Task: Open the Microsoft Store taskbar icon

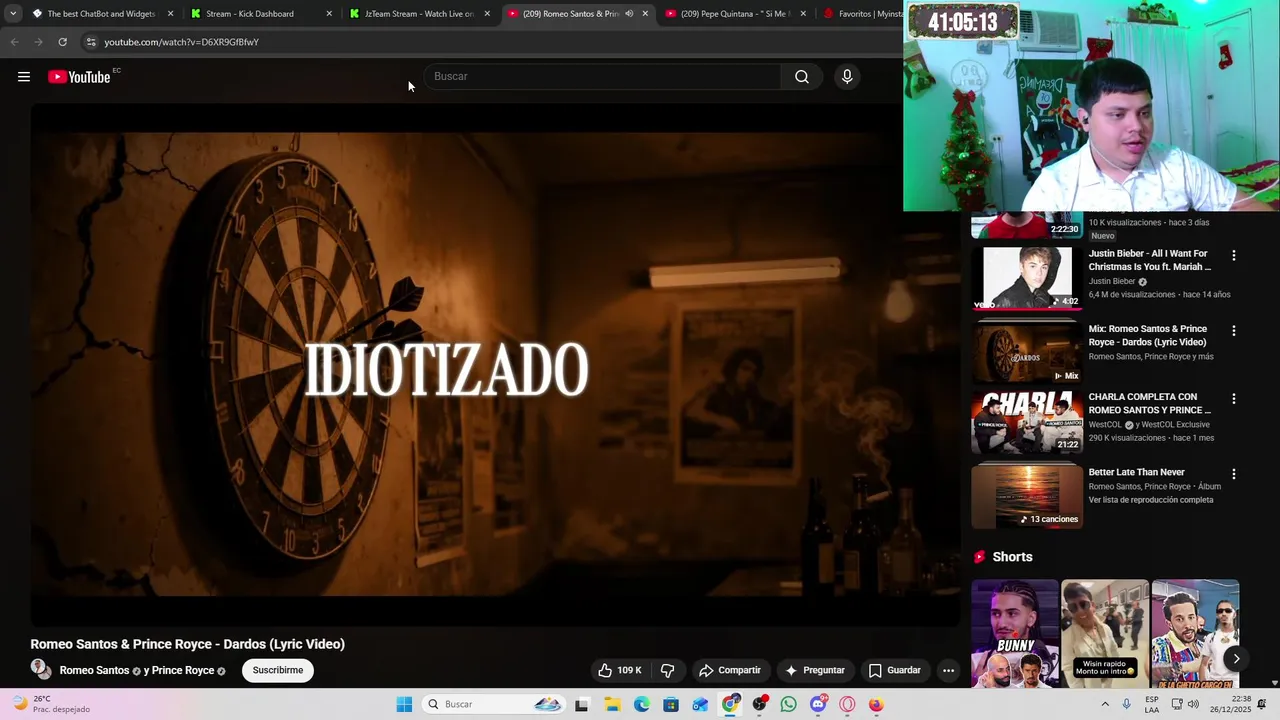Action: click(671, 704)
